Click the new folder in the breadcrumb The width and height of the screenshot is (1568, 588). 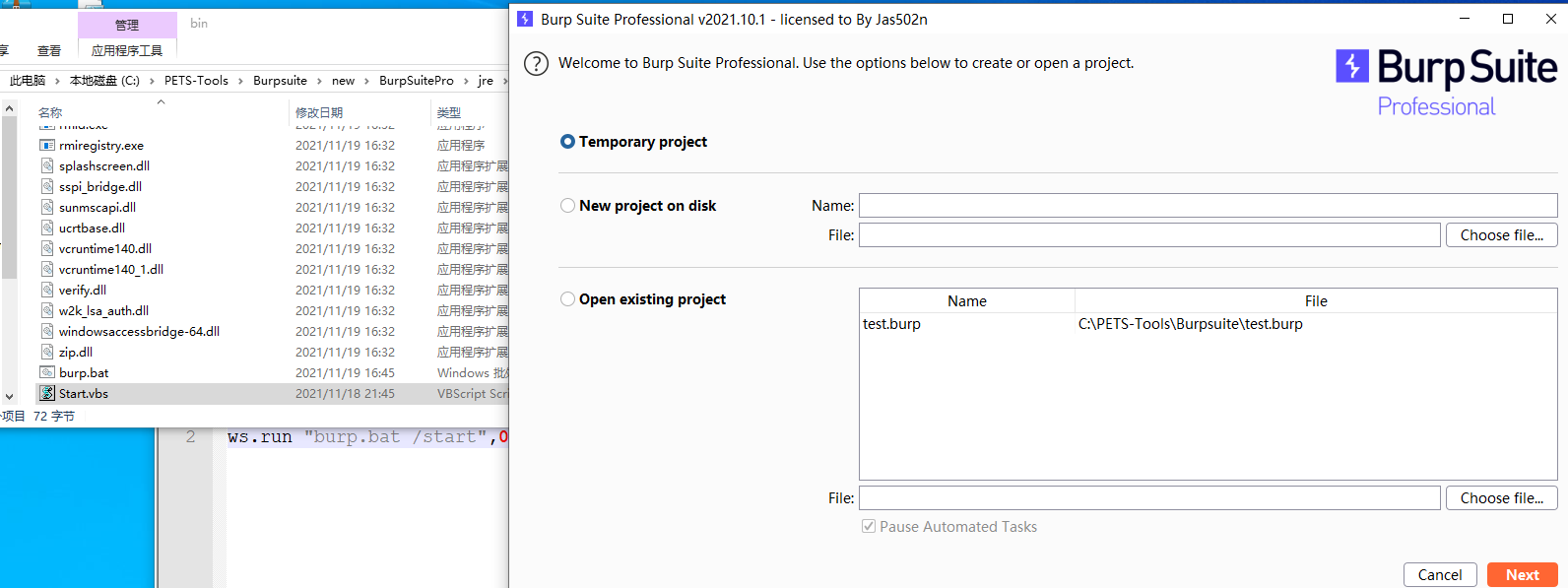tap(343, 81)
